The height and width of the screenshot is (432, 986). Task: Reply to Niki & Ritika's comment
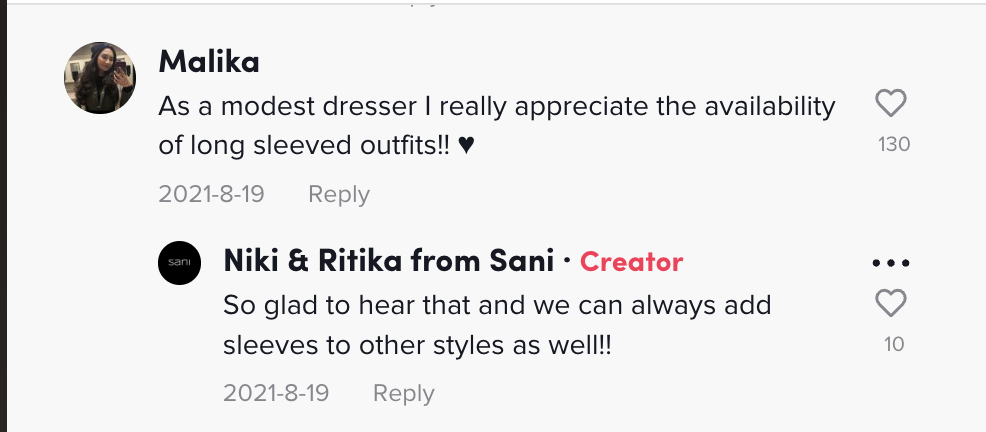click(x=404, y=393)
